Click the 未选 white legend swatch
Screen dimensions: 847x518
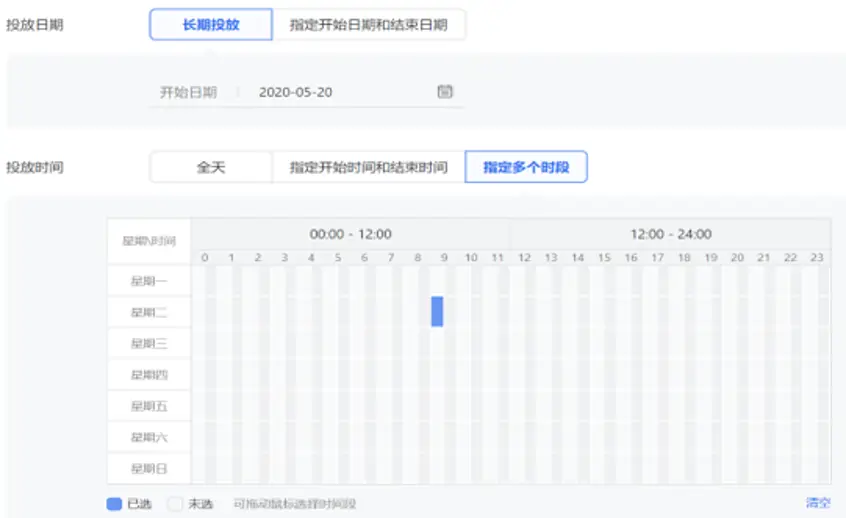(174, 504)
